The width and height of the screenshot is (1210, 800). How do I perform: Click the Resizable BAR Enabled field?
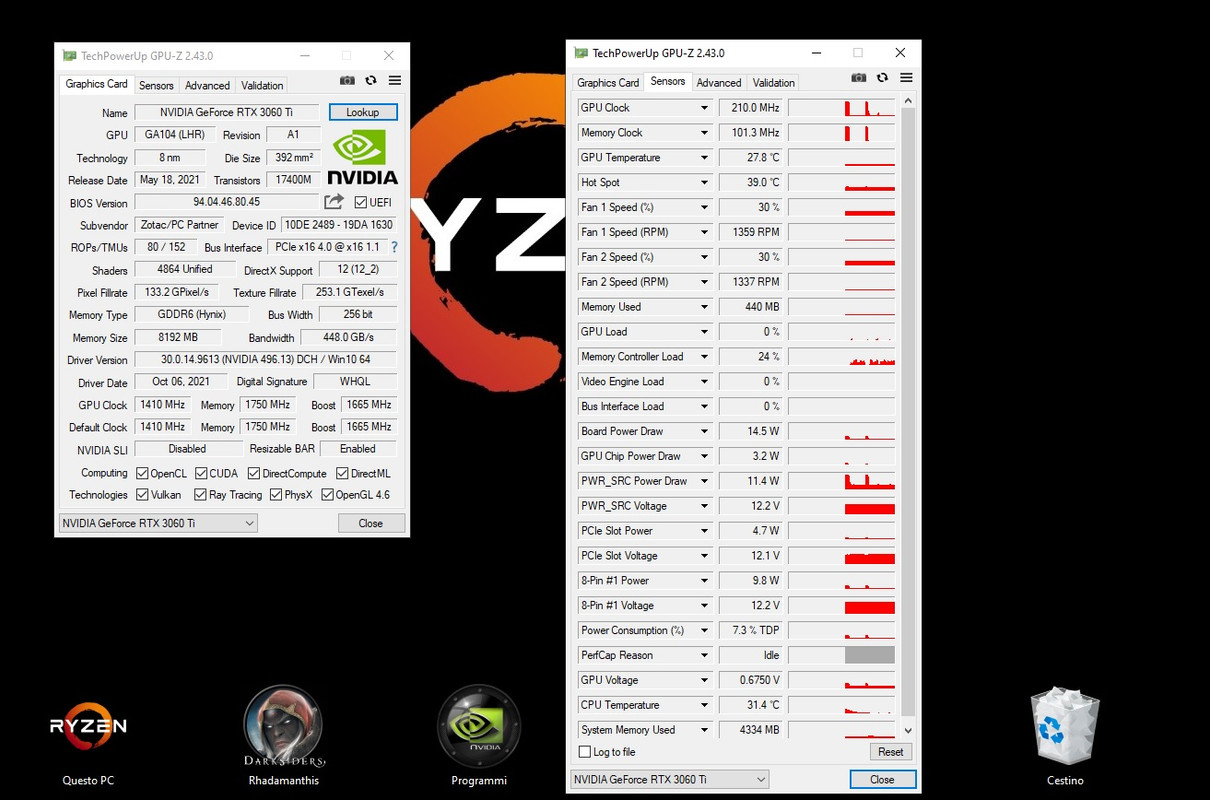pyautogui.click(x=357, y=449)
